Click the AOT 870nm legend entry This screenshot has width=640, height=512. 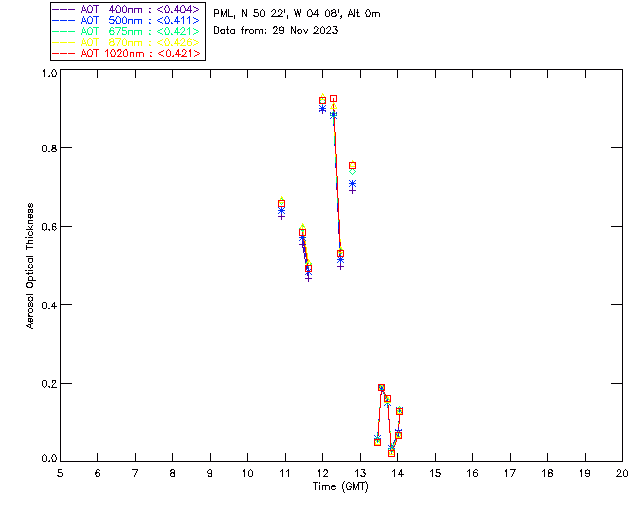[x=127, y=42]
